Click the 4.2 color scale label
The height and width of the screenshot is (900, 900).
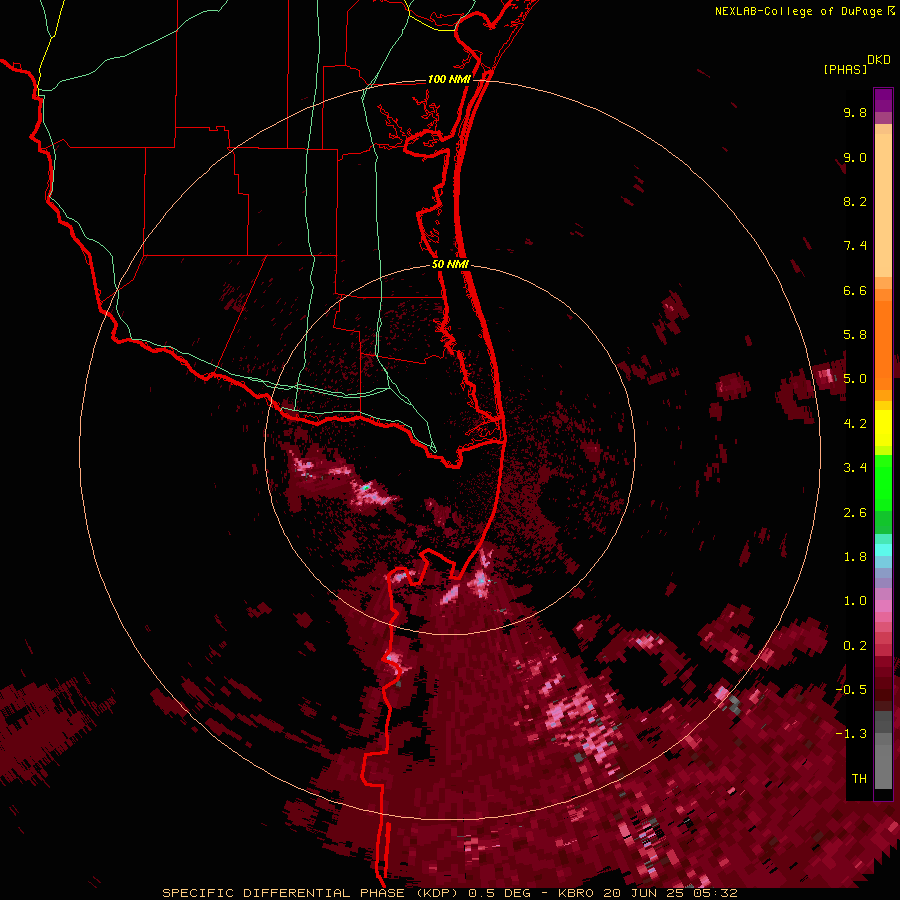point(855,424)
